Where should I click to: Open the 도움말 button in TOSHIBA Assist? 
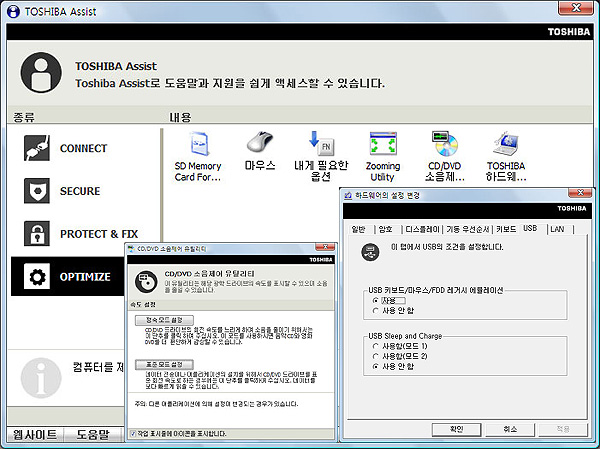[93, 435]
